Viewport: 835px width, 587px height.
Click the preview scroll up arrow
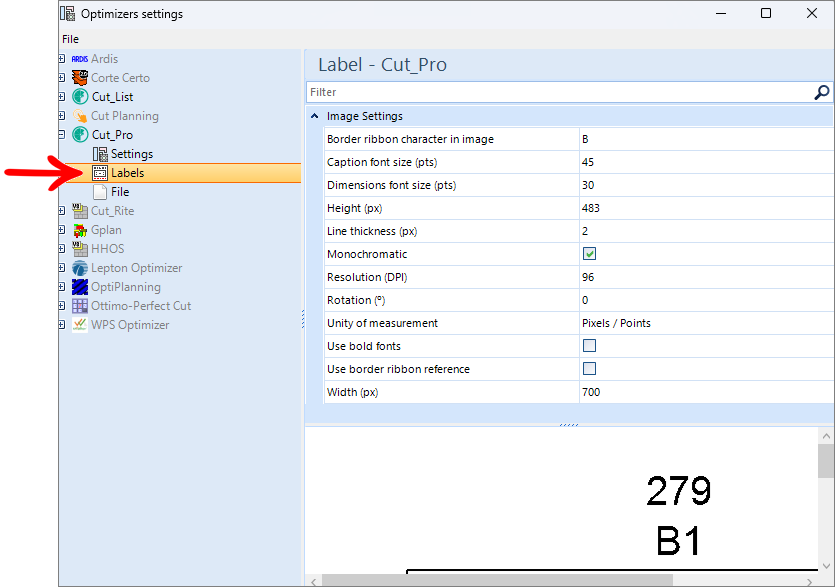(826, 436)
